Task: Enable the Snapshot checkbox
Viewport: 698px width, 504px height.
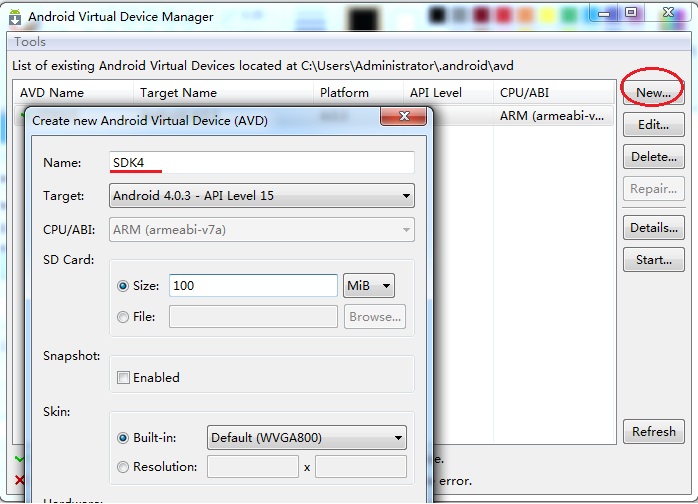Action: tap(123, 378)
